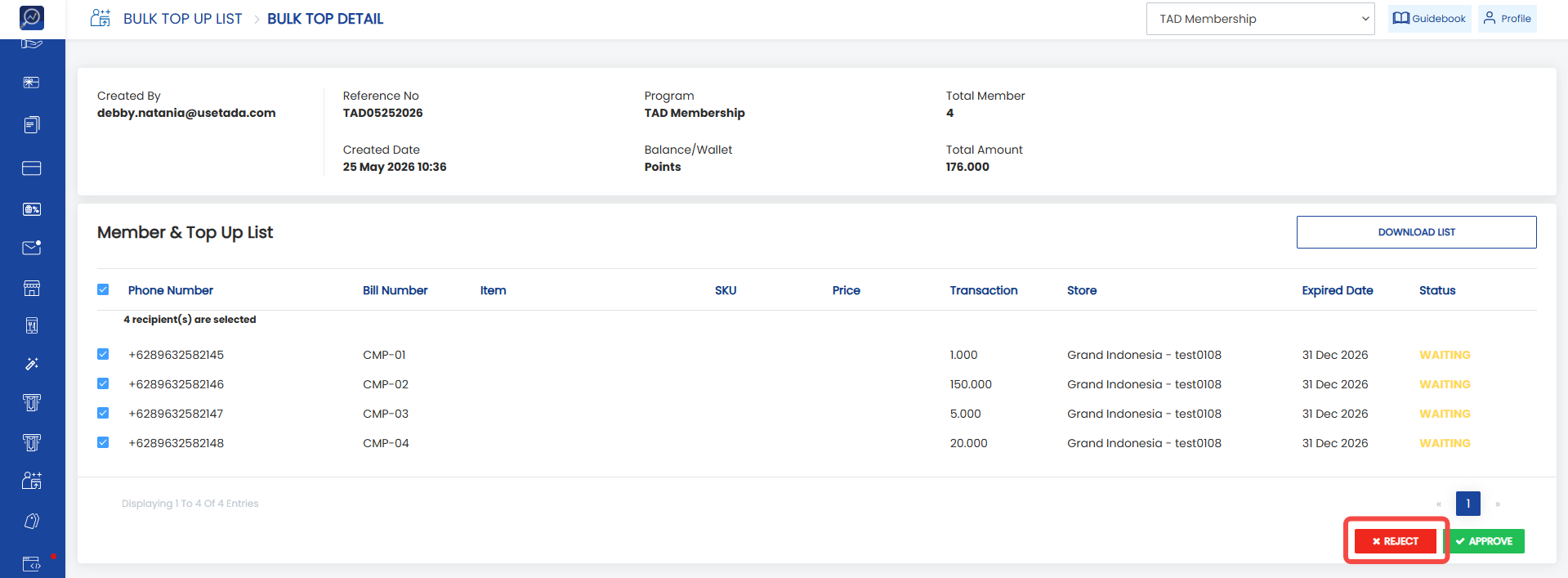Go back to BULK TOP UP LIST breadcrumb
Viewport: 1568px width, 578px height.
tap(182, 19)
